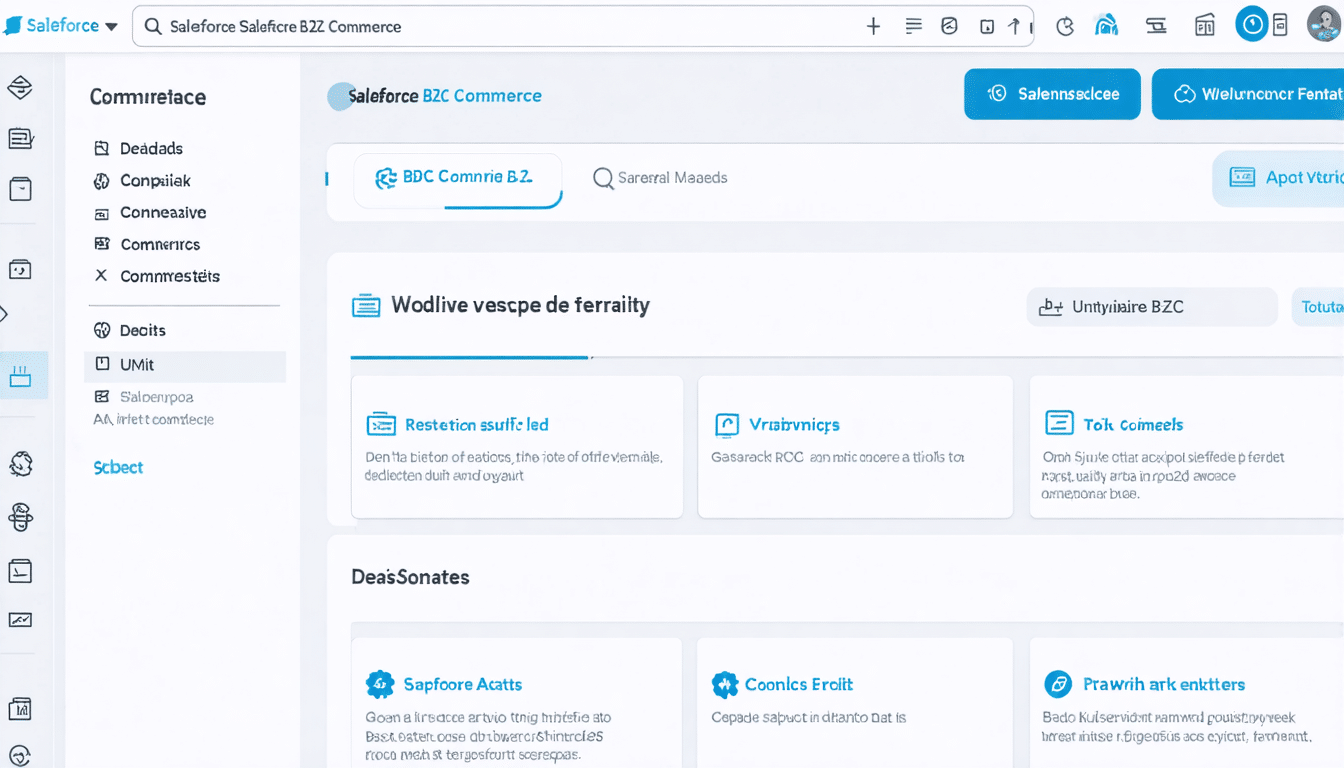The width and height of the screenshot is (1344, 768).
Task: Click the Coonics Ercit puzzle icon
Action: [724, 685]
